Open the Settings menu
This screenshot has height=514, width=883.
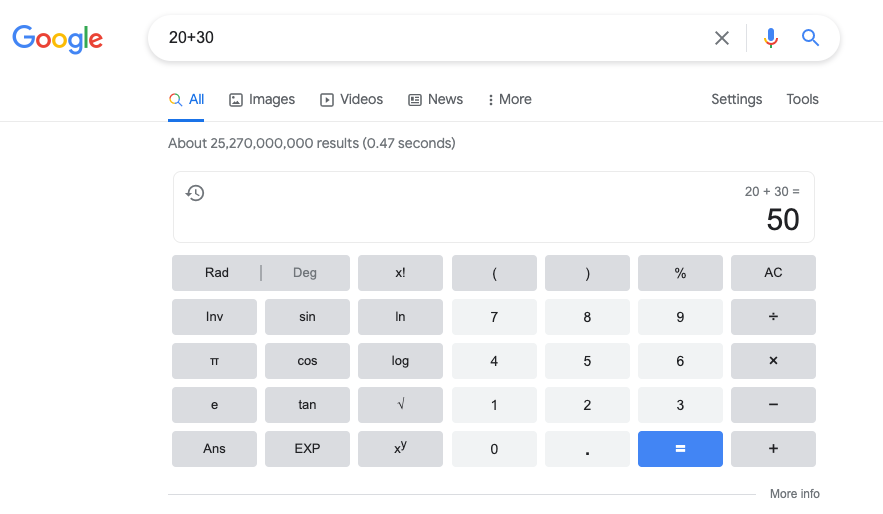[x=736, y=99]
